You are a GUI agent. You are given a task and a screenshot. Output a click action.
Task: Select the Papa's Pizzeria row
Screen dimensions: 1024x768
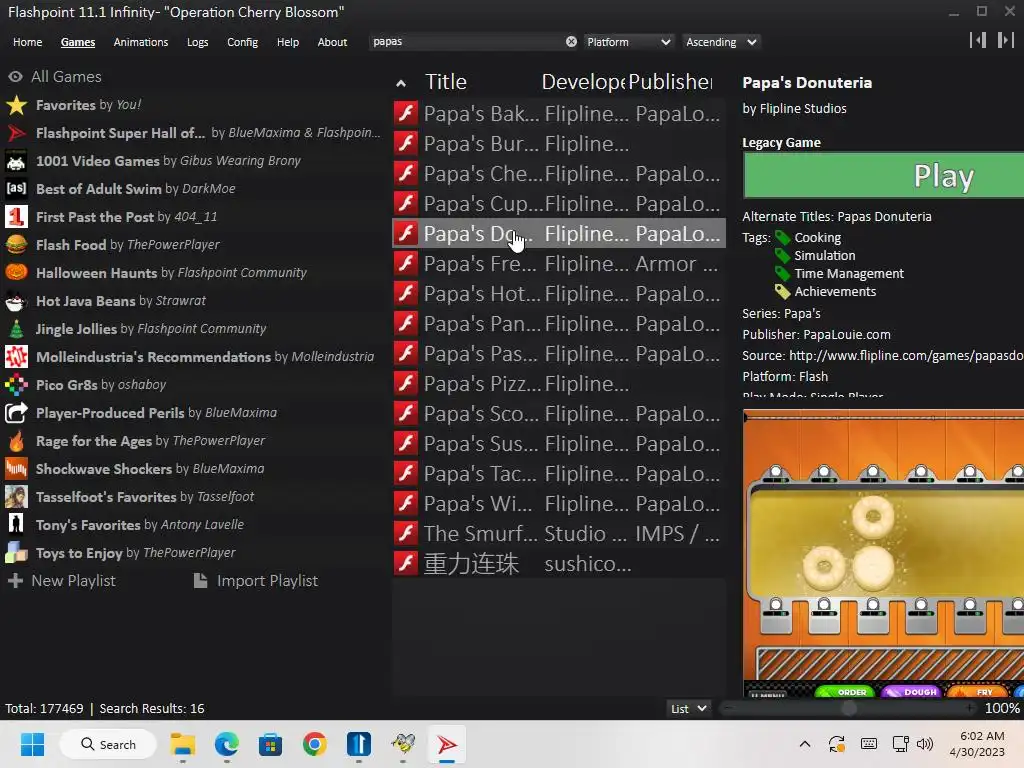click(x=559, y=384)
